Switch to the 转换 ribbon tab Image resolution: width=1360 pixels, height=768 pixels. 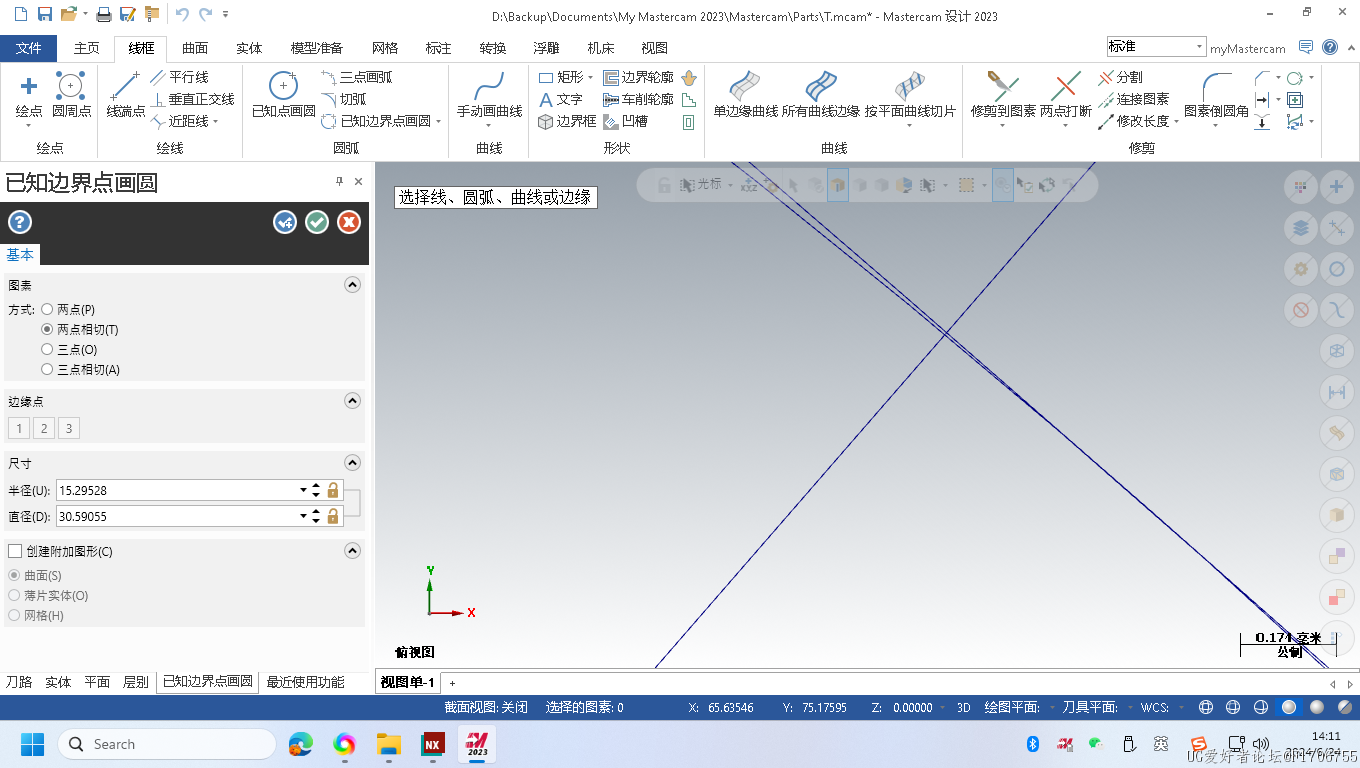tap(493, 48)
